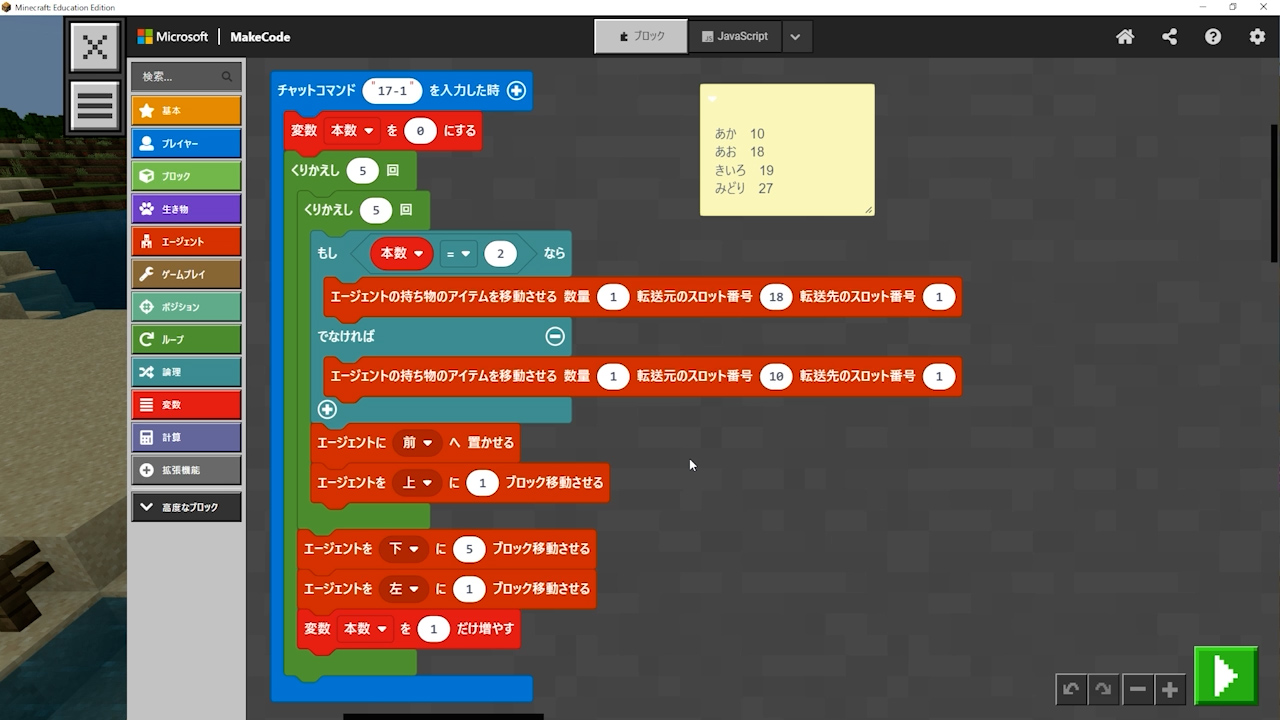Viewport: 1280px width, 720px height.
Task: Zoom out with the minus button
Action: 1137,689
